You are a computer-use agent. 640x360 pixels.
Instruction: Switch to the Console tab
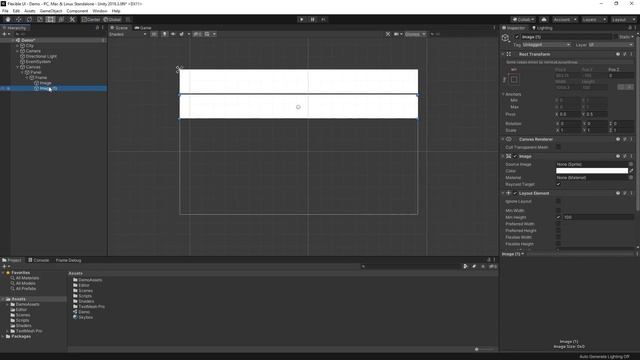click(x=38, y=260)
